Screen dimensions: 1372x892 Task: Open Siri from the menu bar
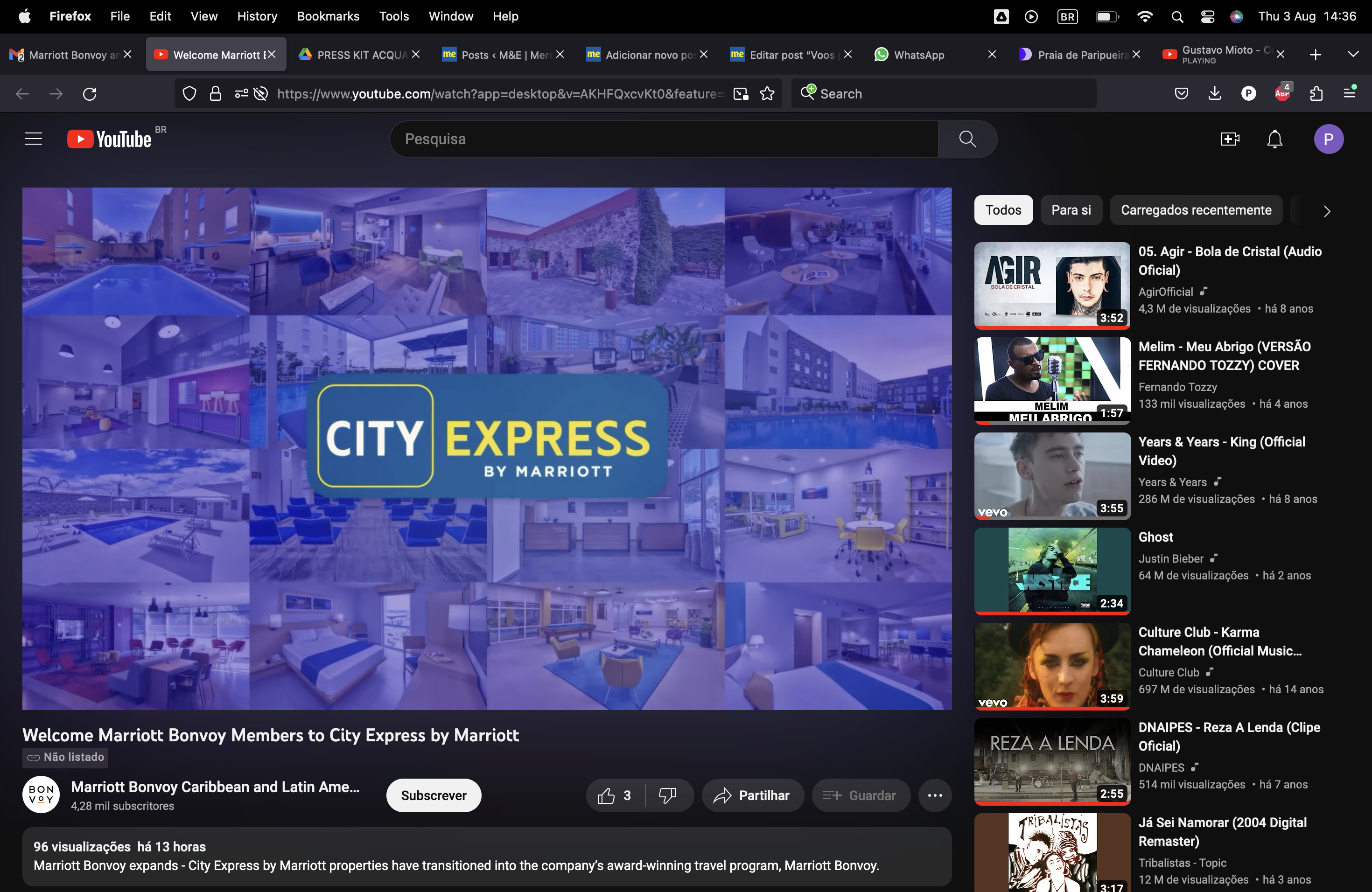coord(1236,17)
